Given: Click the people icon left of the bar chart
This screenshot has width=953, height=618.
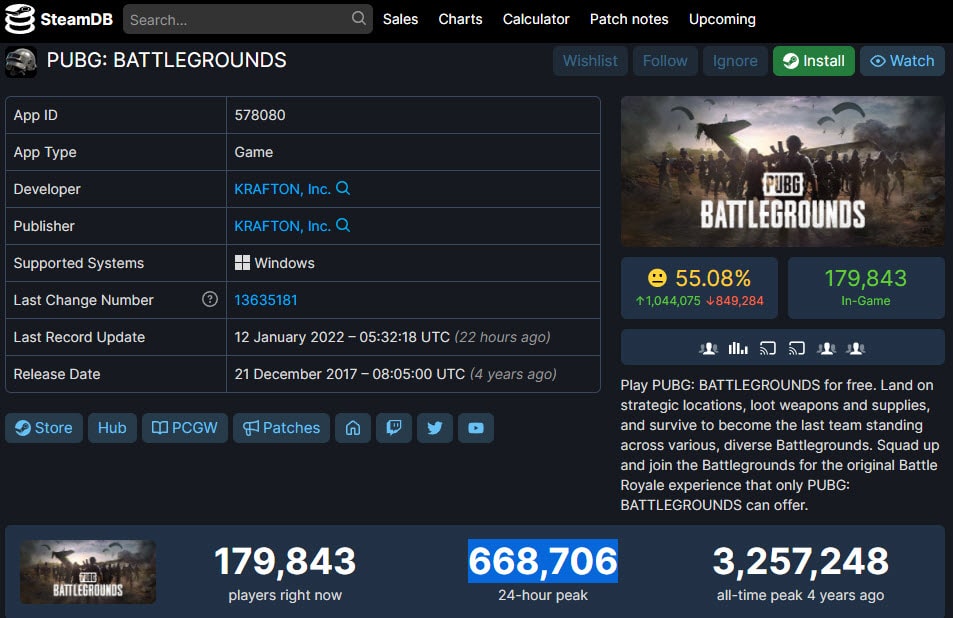Looking at the screenshot, I should point(709,348).
